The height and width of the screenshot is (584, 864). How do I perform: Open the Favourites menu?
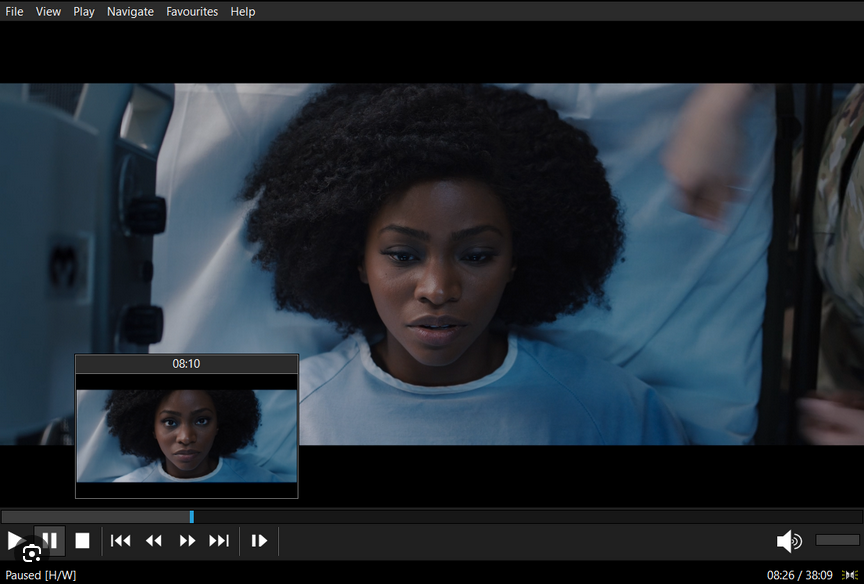pyautogui.click(x=192, y=11)
